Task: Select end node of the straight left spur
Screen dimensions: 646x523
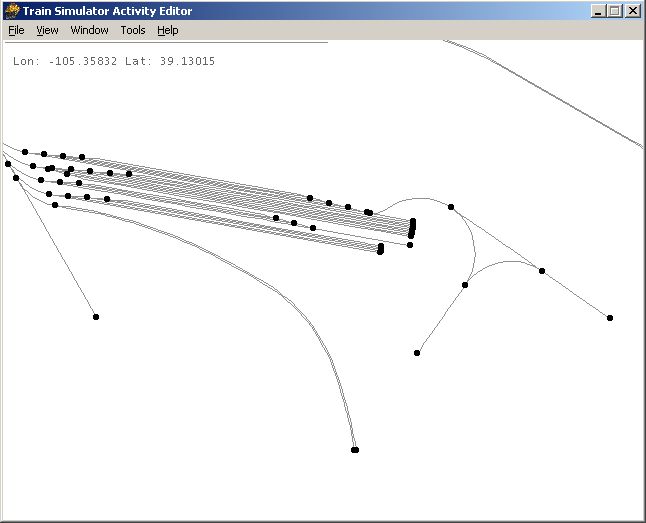Action: tap(96, 317)
